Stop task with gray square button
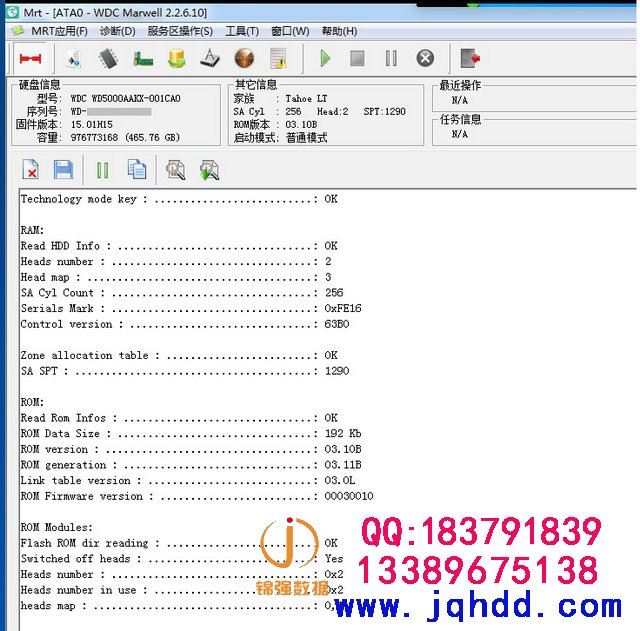Screen dimensions: 640x631 tap(358, 58)
